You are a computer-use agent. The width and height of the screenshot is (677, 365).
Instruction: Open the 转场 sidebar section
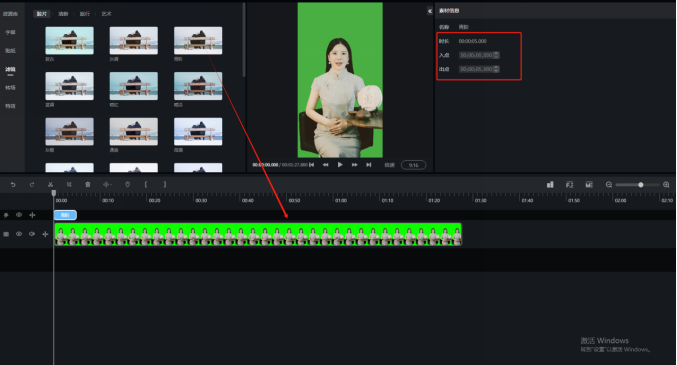pos(10,87)
